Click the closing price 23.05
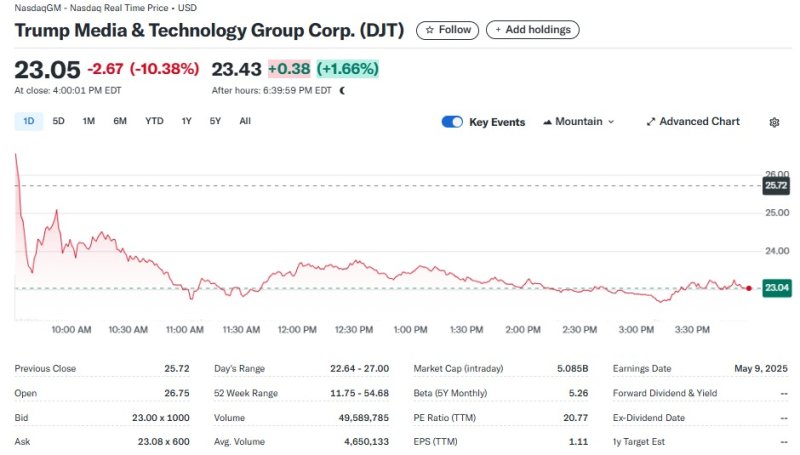Image resolution: width=800 pixels, height=455 pixels. tap(47, 70)
